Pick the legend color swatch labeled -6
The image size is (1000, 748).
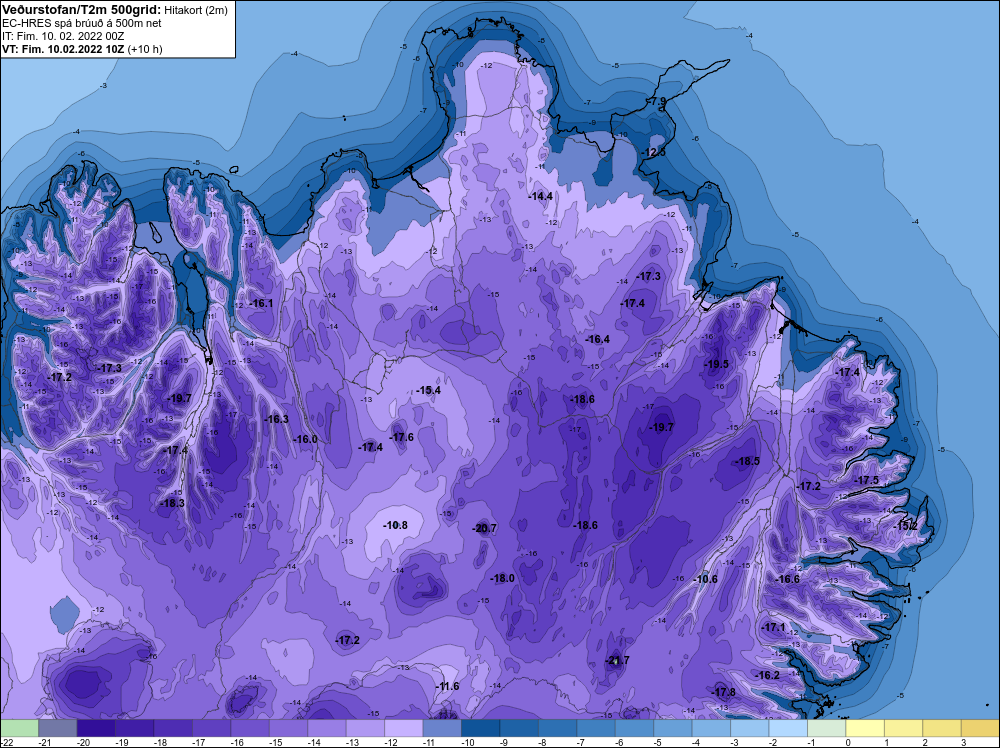635,728
